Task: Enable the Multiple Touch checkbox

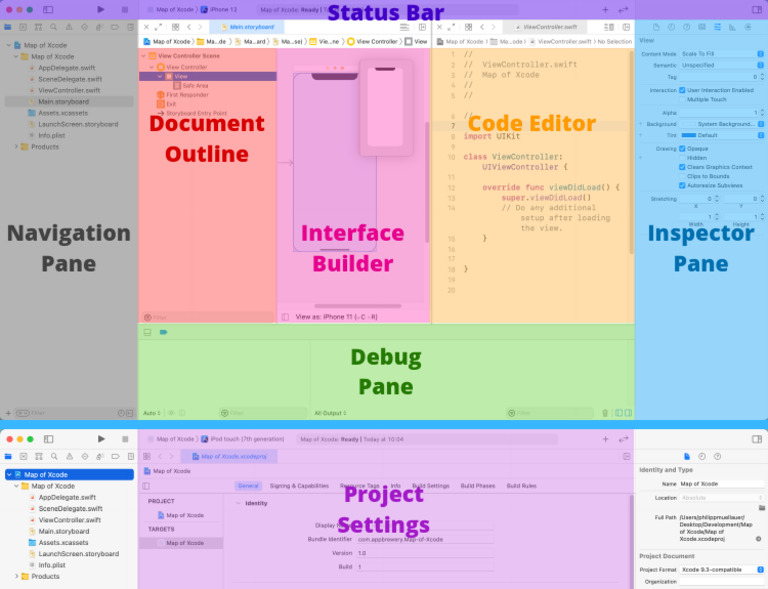Action: click(682, 99)
